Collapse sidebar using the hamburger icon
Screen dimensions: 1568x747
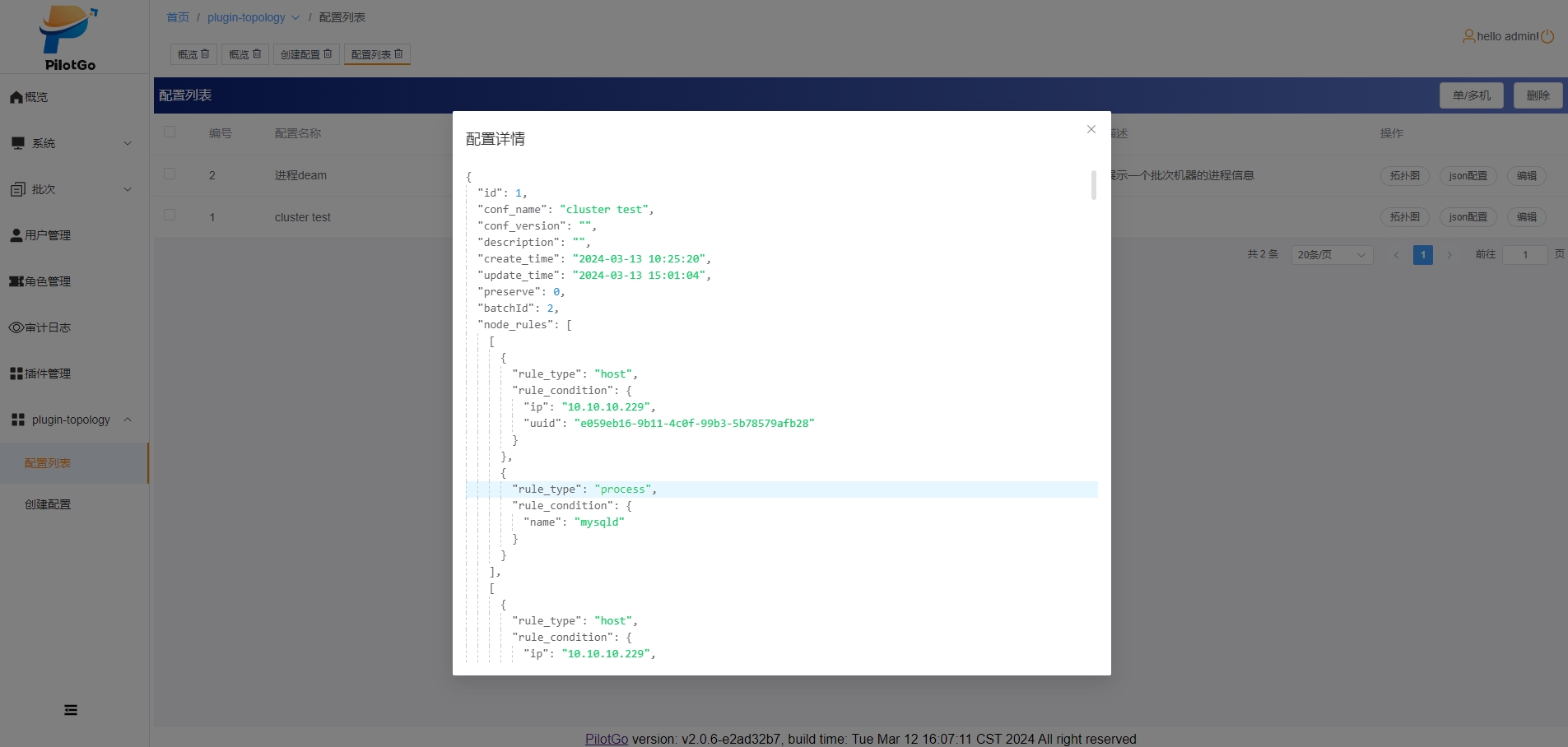(x=71, y=710)
